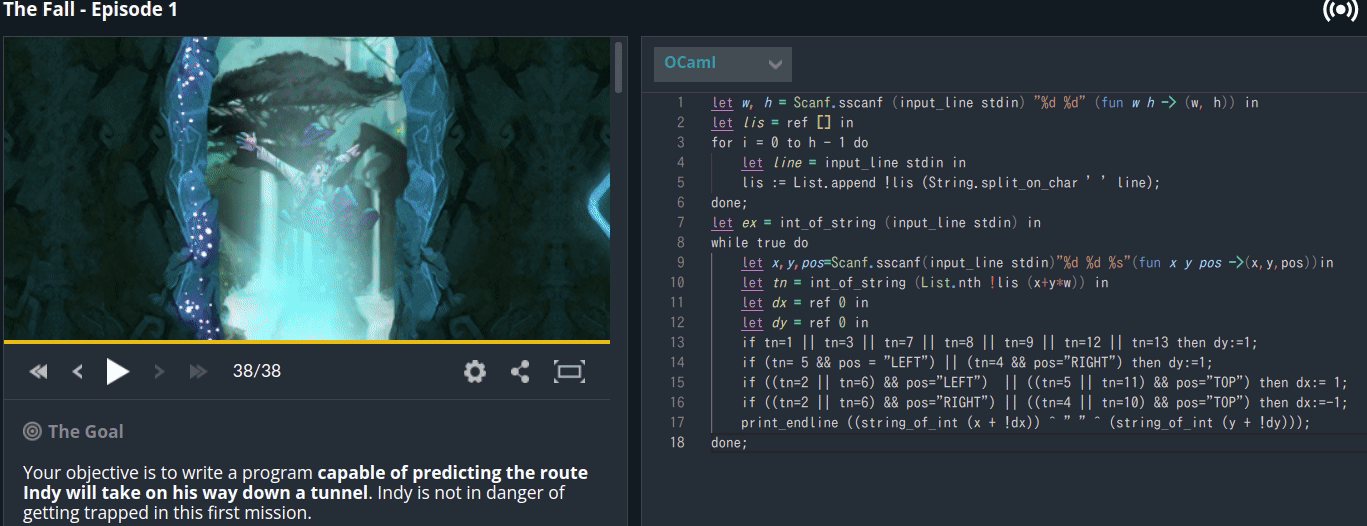This screenshot has height=526, width=1367.
Task: Click the 'let tn = int_of_string' code line
Action: (925, 282)
